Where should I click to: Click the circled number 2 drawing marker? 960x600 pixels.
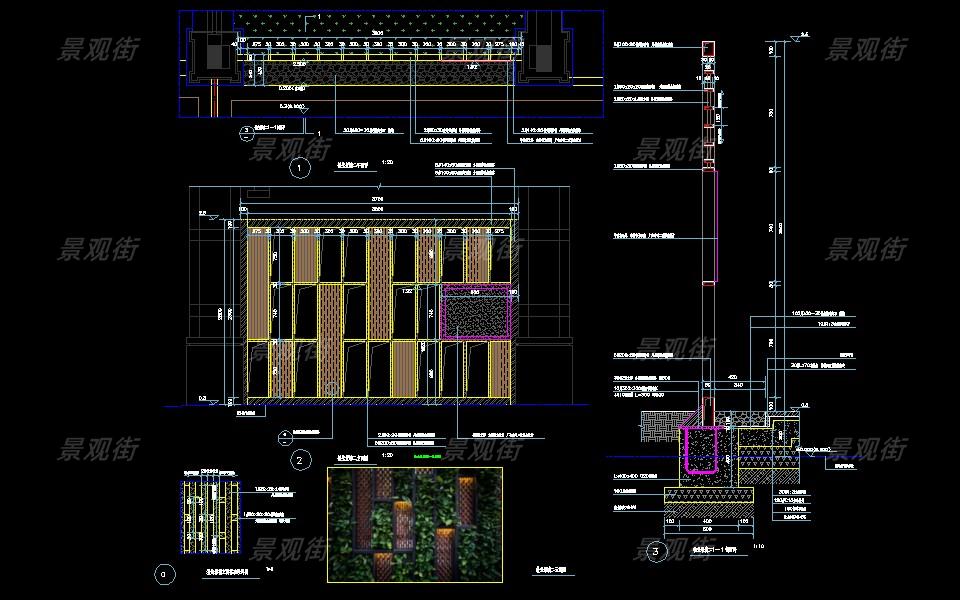tap(298, 461)
